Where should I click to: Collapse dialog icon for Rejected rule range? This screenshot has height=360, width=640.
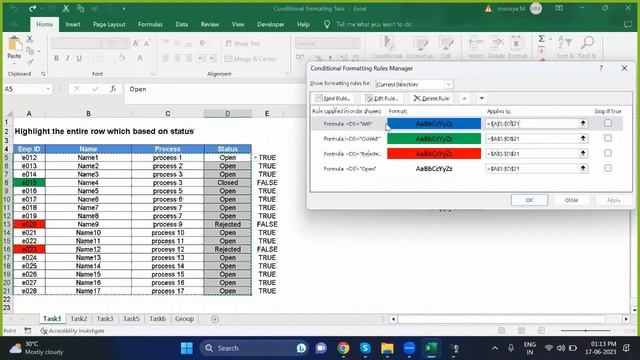point(583,153)
